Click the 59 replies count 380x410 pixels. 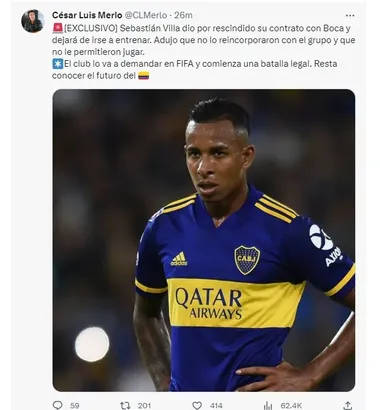tap(75, 406)
